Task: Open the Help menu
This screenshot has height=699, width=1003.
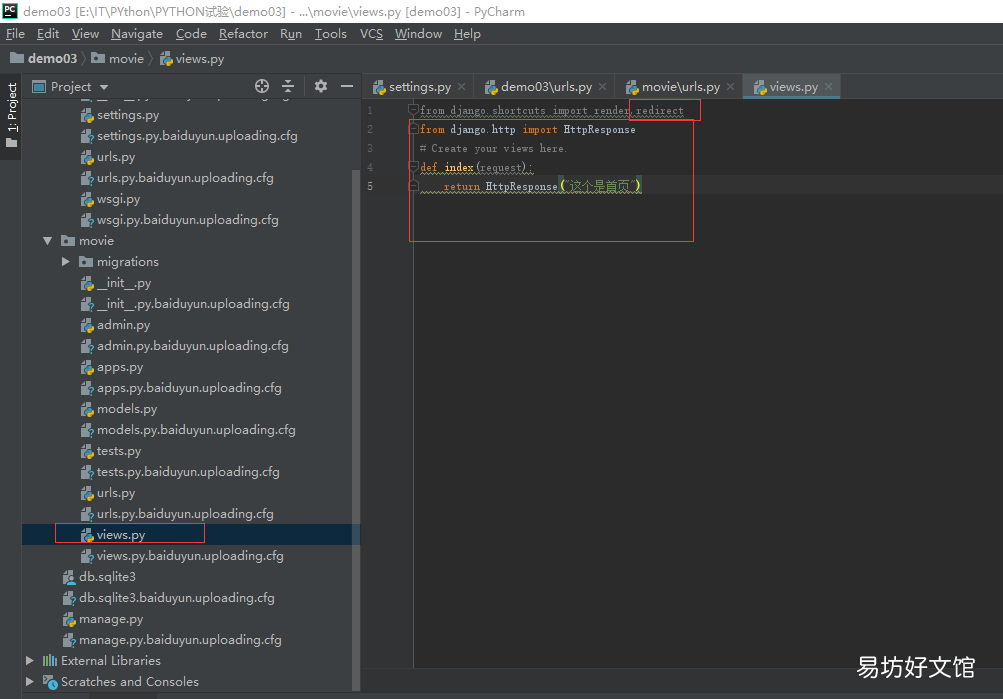Action: tap(467, 34)
